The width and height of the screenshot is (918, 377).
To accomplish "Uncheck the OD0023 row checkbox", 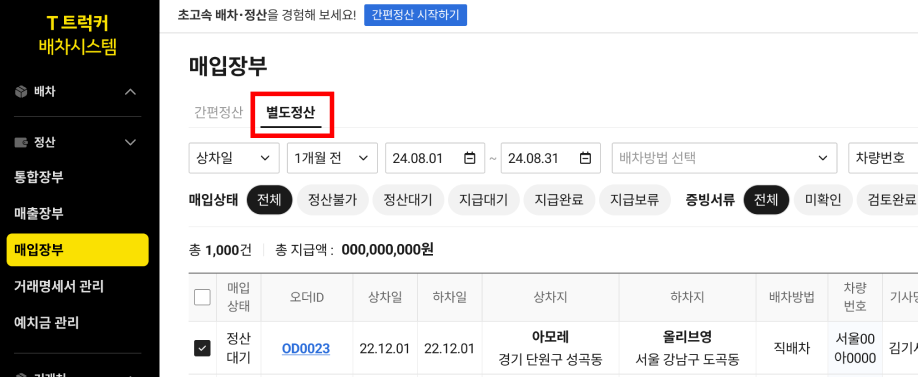I will [202, 349].
